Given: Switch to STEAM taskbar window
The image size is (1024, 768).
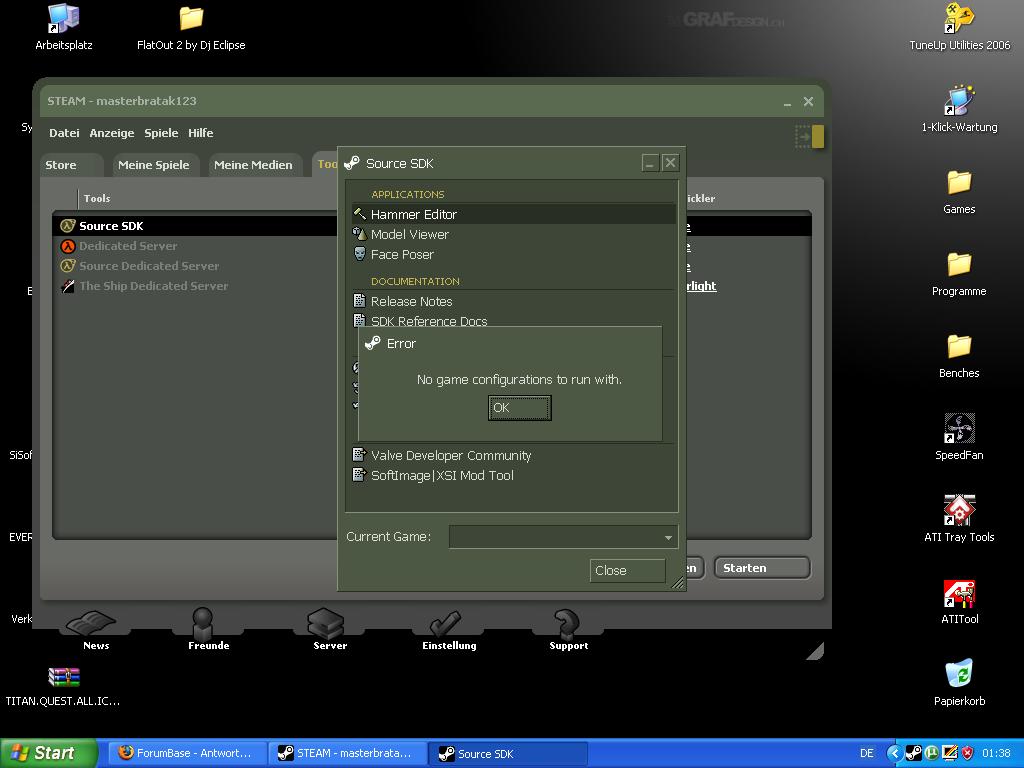Looking at the screenshot, I should click(347, 753).
